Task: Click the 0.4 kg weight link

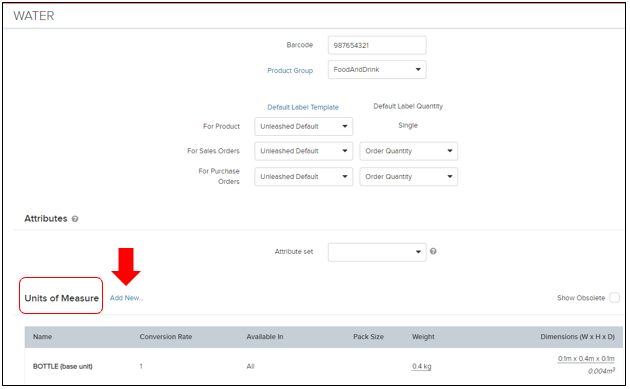Action: tap(421, 366)
